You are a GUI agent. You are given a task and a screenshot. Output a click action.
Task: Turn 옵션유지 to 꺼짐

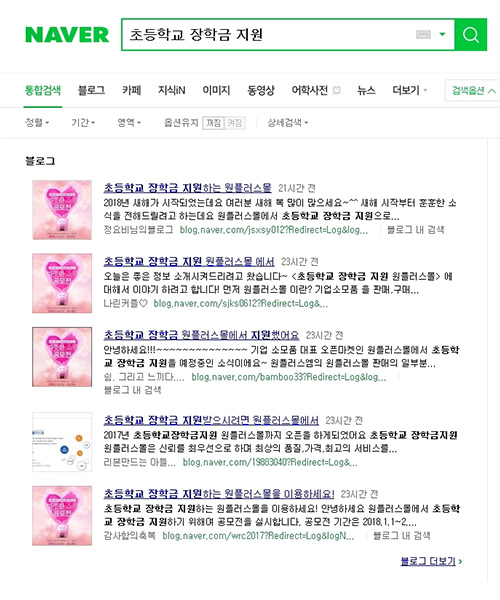[x=213, y=123]
